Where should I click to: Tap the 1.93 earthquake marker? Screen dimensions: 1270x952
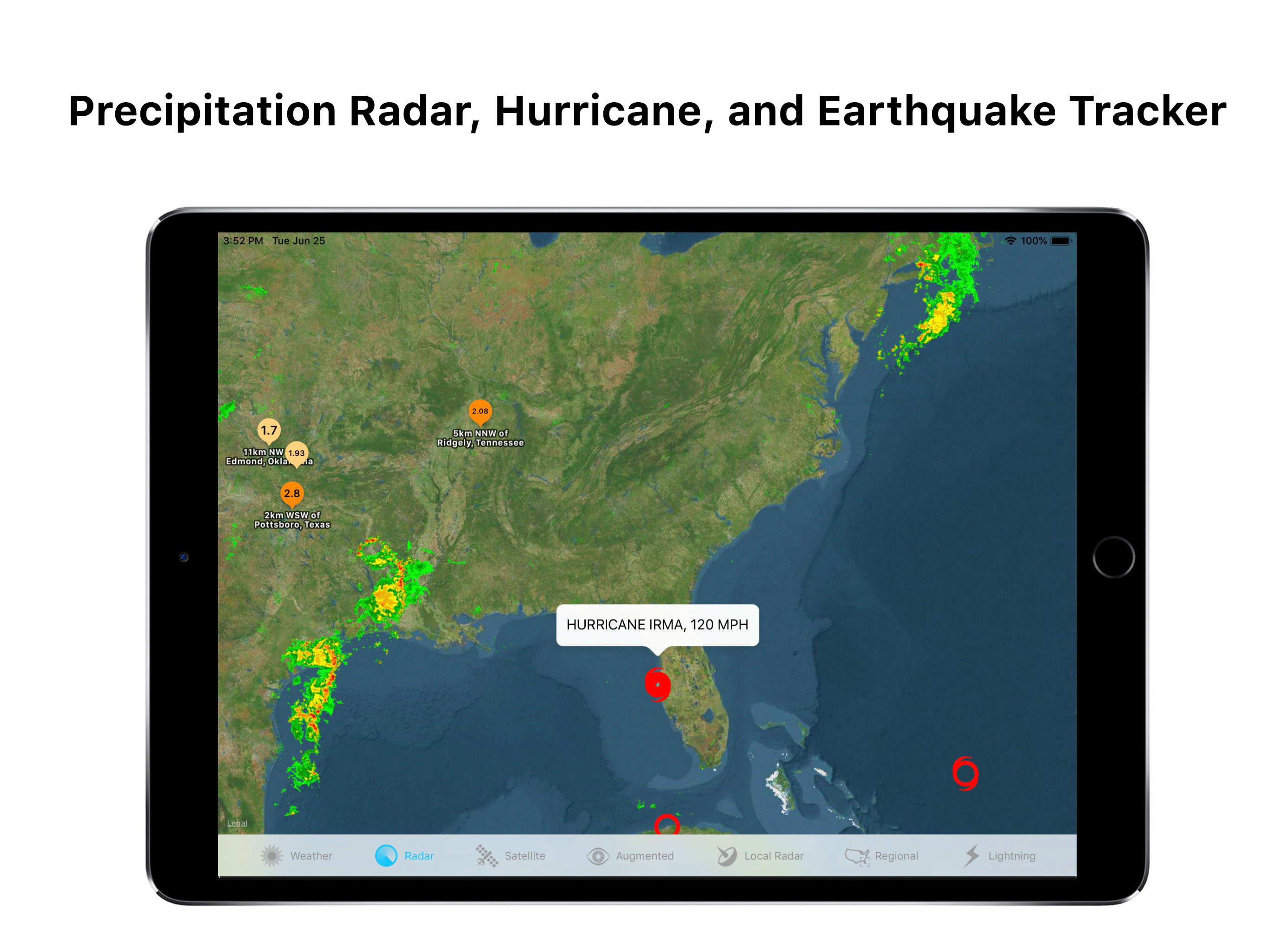[296, 453]
